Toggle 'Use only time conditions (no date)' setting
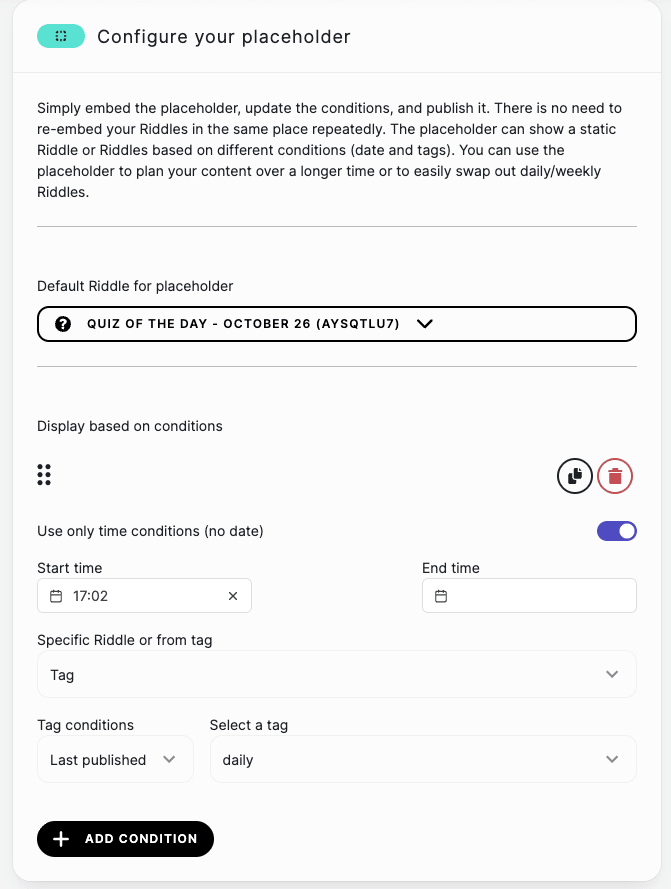 pos(617,531)
